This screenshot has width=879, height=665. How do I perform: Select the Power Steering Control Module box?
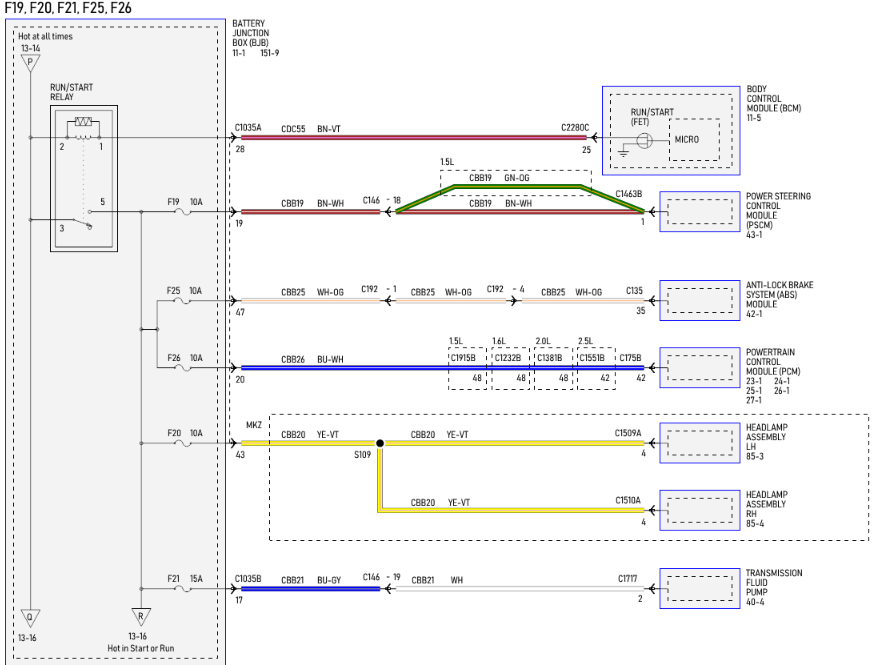coord(700,211)
